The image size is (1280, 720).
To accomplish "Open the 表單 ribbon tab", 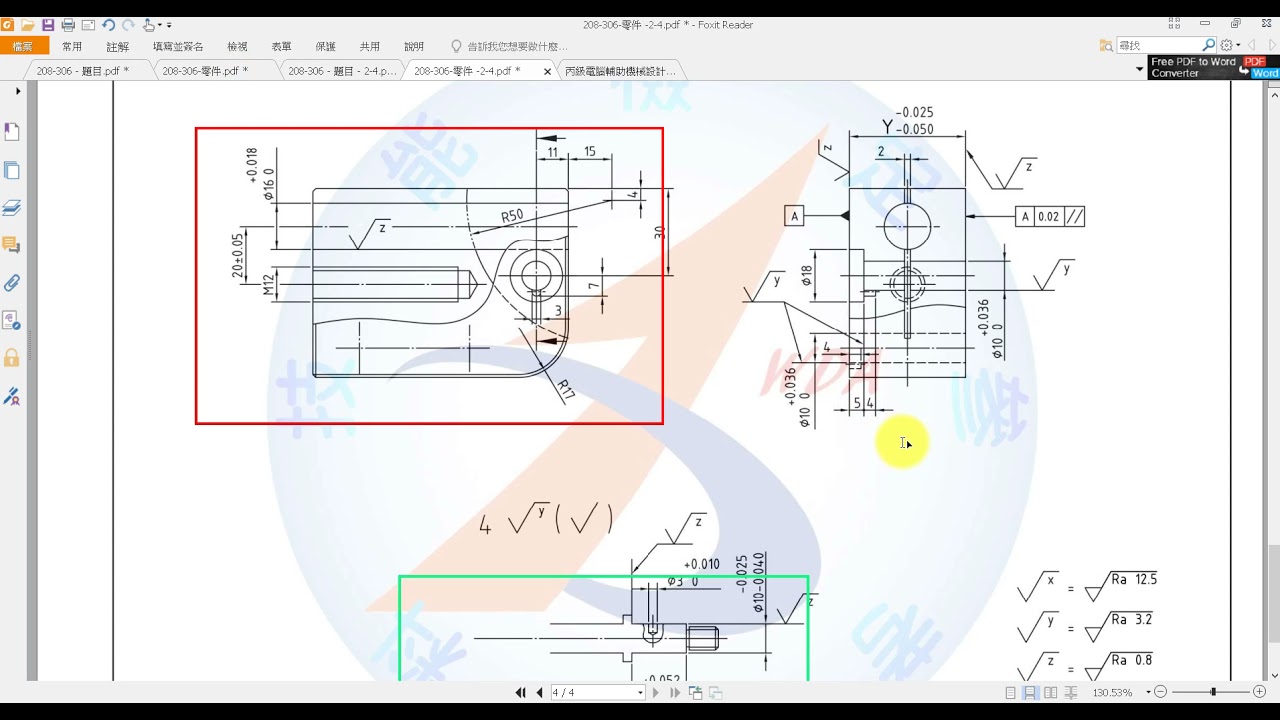I will pos(281,46).
